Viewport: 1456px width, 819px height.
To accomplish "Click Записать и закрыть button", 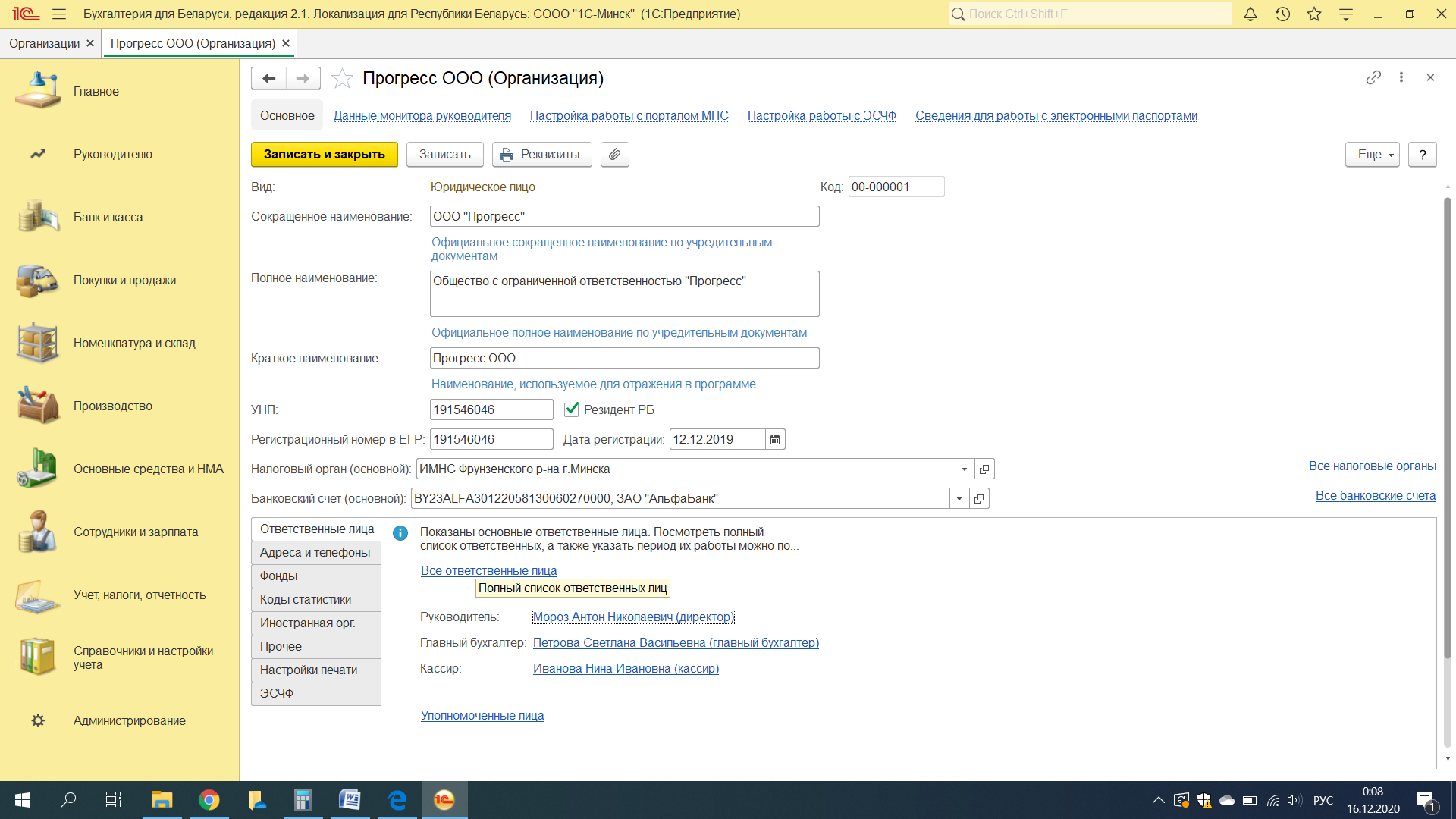I will [325, 154].
